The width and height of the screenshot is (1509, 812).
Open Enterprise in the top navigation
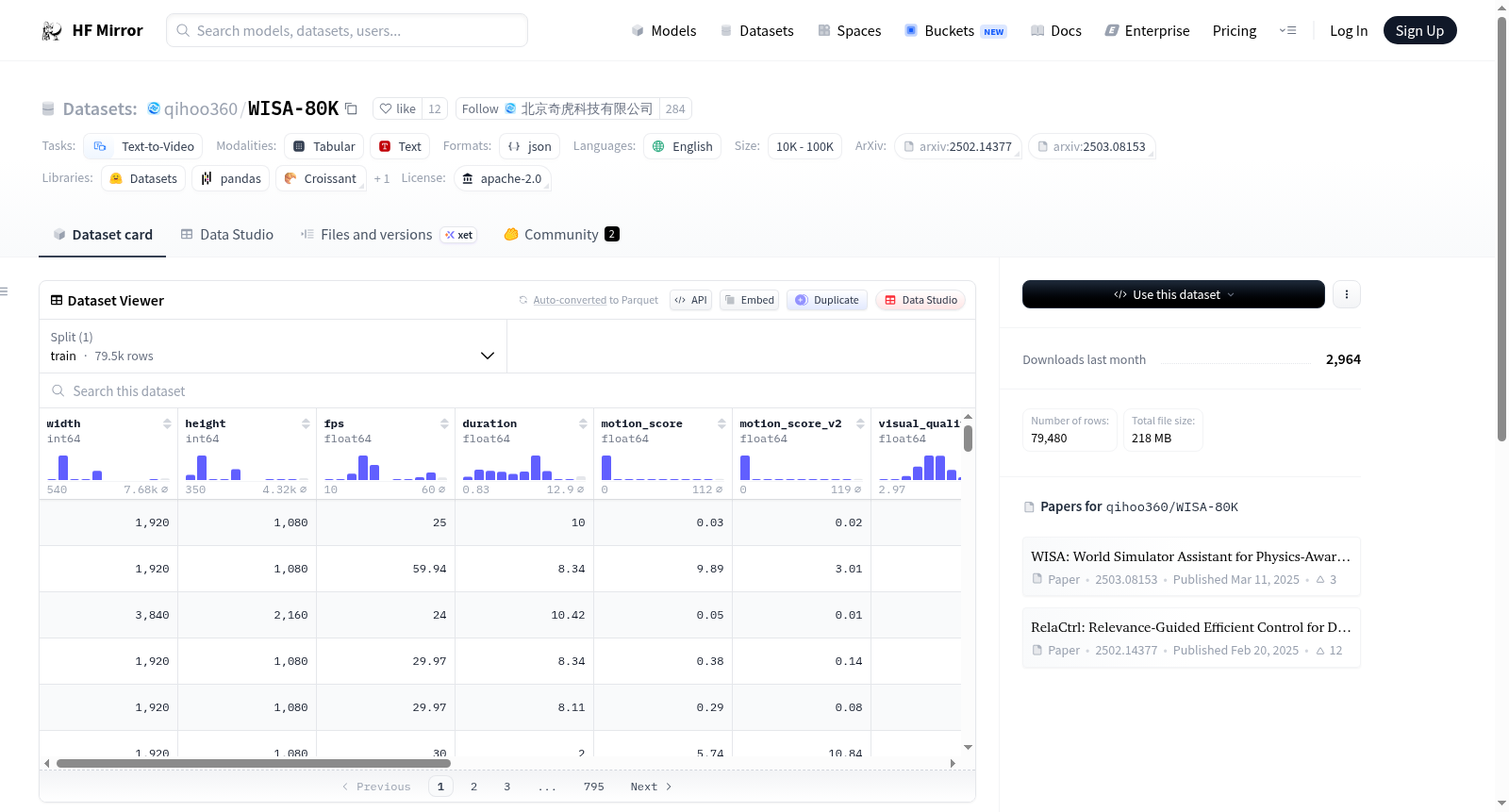click(1147, 31)
